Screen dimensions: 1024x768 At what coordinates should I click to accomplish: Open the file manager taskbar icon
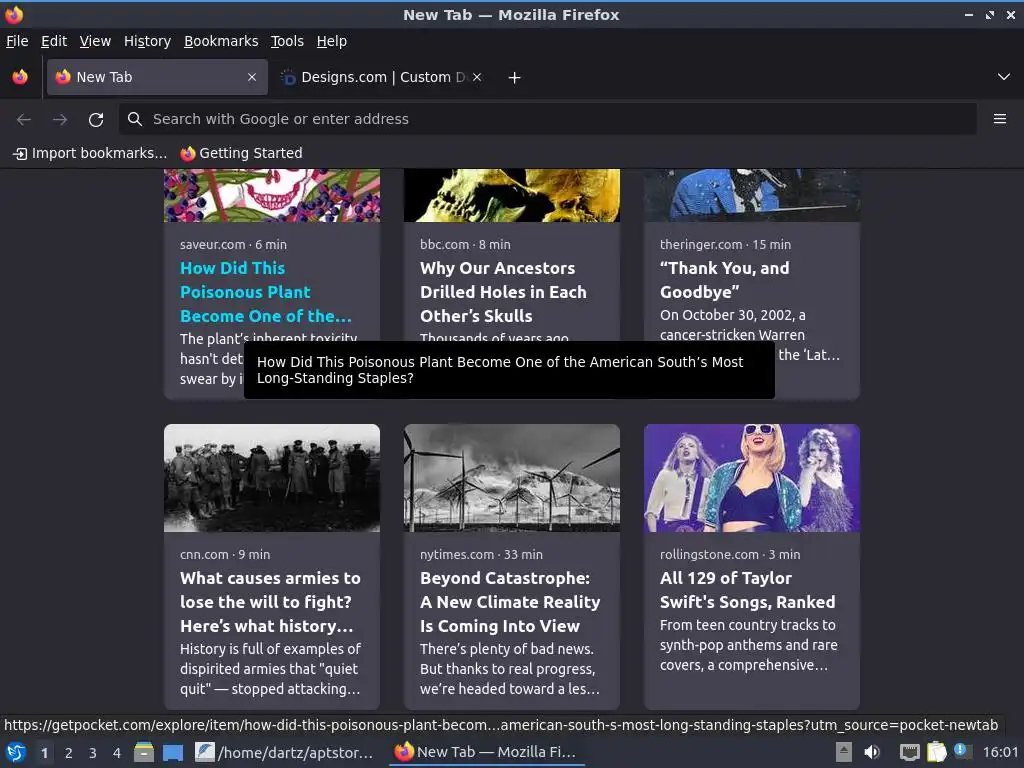[144, 752]
